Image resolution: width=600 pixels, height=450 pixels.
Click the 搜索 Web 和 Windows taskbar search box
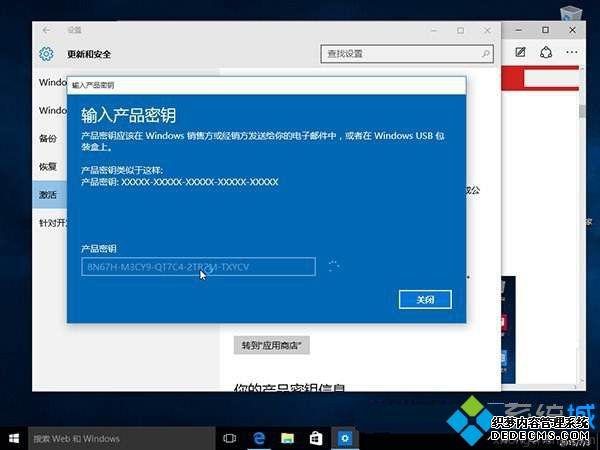(121, 439)
